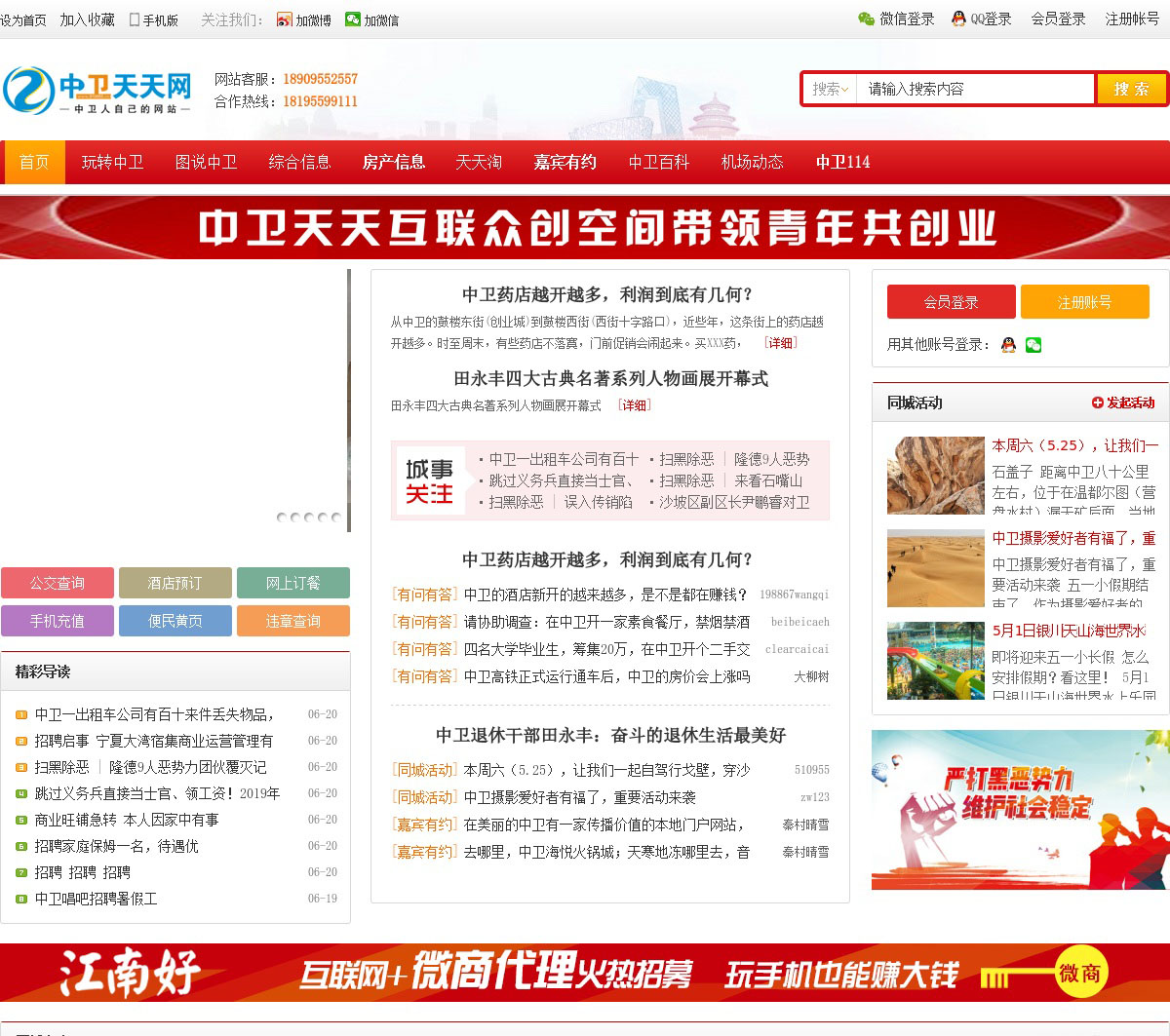Open the 去哪里,中卫海悦火锅城 item
Viewport: 1170px width, 1036px height.
(x=607, y=852)
